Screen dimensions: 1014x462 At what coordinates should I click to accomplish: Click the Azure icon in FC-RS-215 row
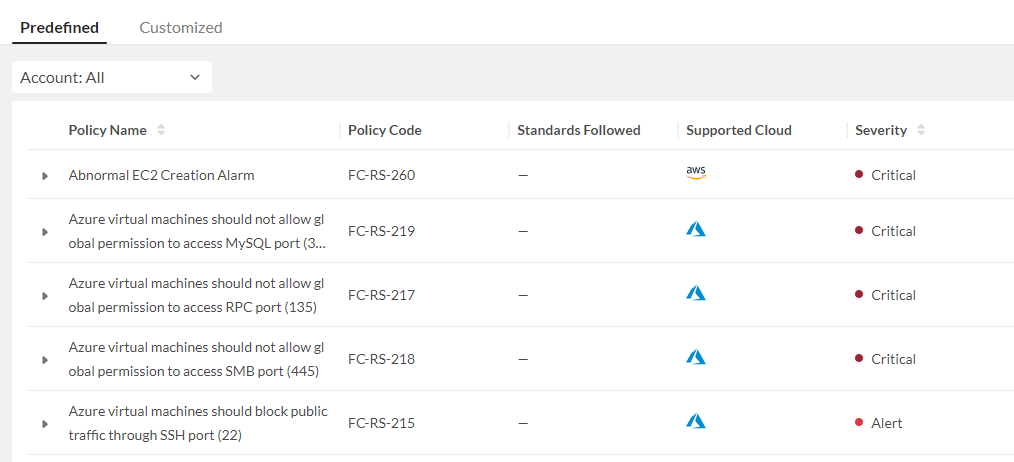coord(696,422)
